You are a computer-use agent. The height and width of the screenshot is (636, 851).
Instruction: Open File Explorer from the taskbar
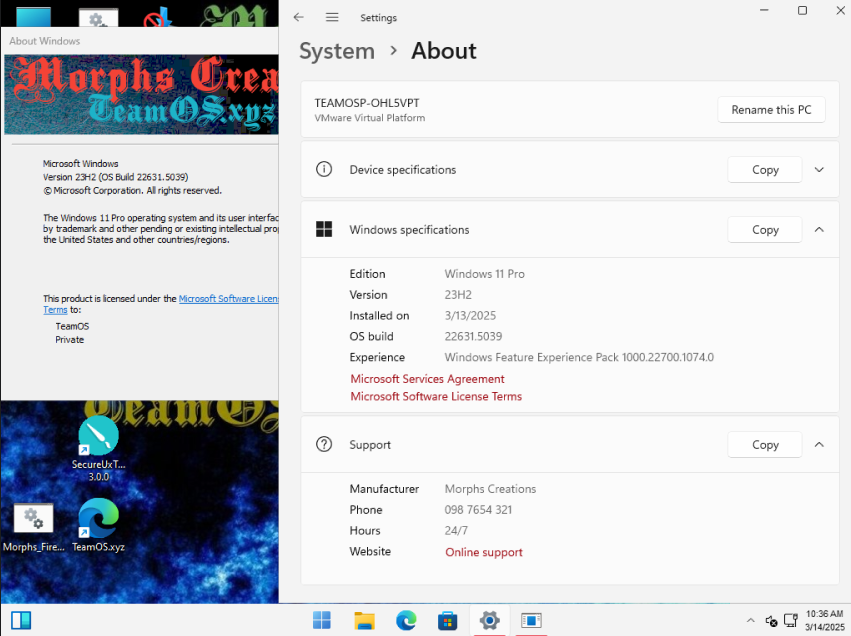tap(364, 620)
